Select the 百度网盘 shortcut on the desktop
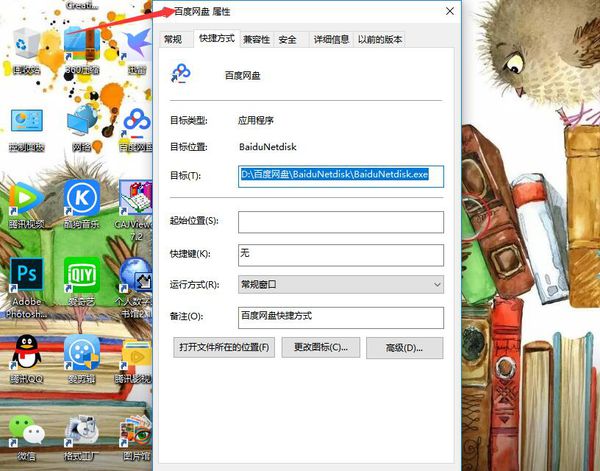 (x=136, y=130)
